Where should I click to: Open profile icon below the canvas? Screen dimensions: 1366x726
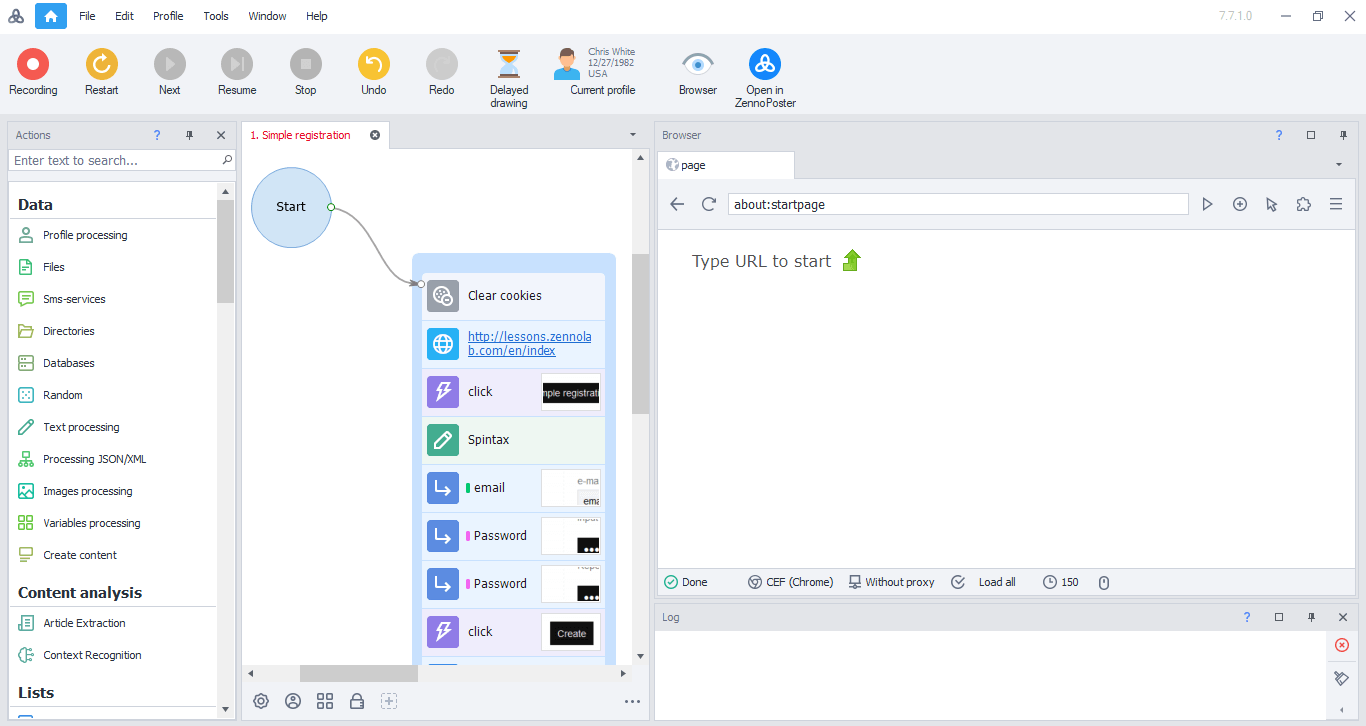(x=293, y=701)
